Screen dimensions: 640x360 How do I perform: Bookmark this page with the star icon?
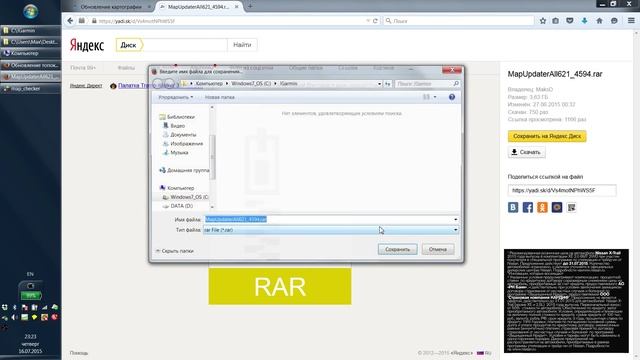click(x=542, y=21)
